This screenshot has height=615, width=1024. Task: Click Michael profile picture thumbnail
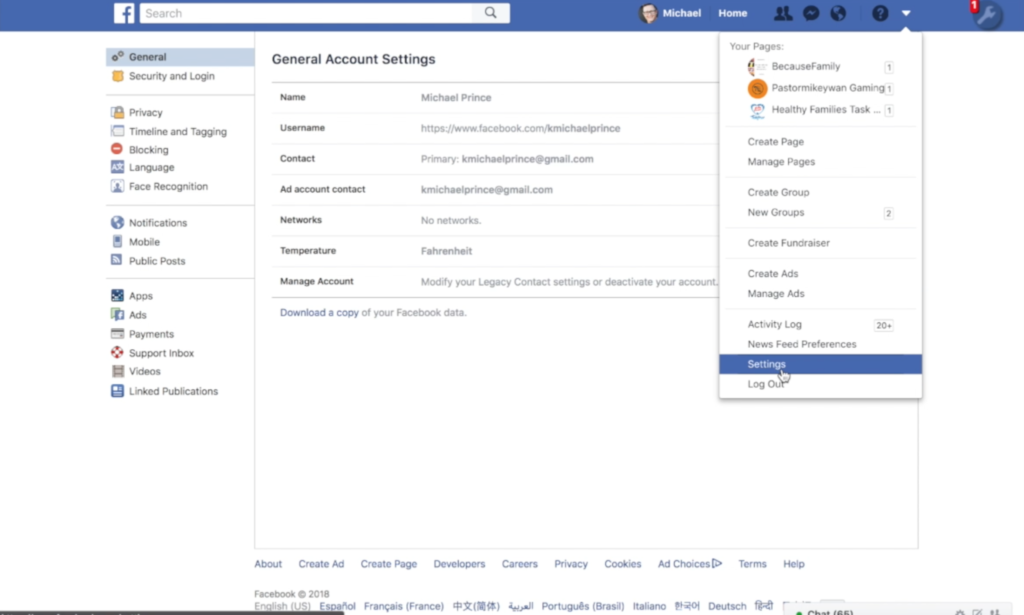649,13
